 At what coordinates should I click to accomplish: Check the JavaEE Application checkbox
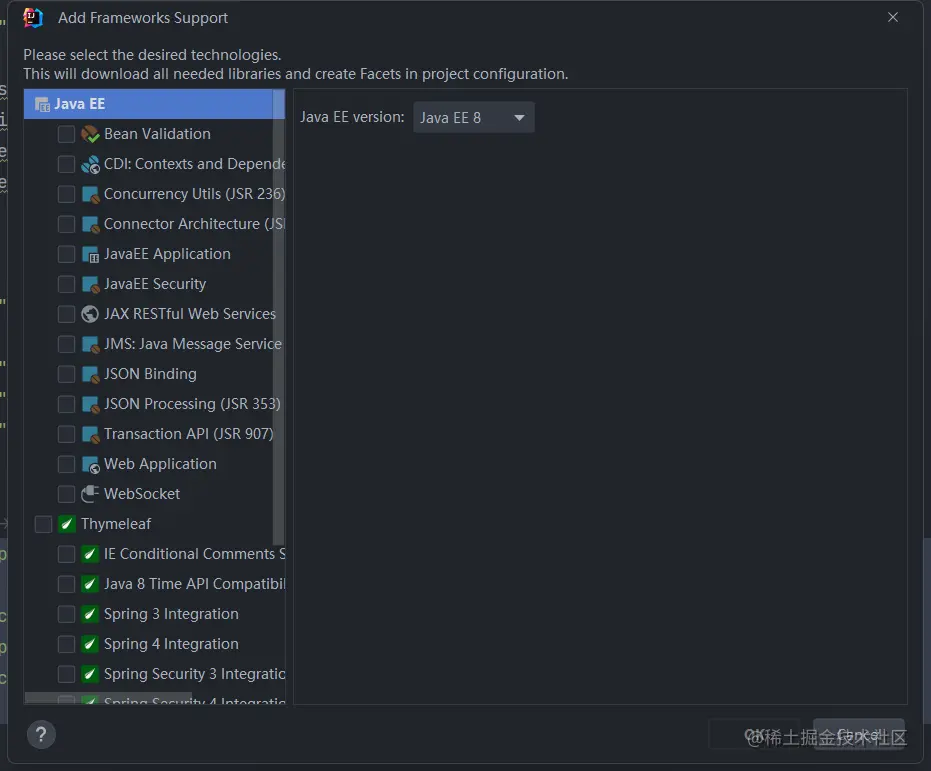(66, 254)
